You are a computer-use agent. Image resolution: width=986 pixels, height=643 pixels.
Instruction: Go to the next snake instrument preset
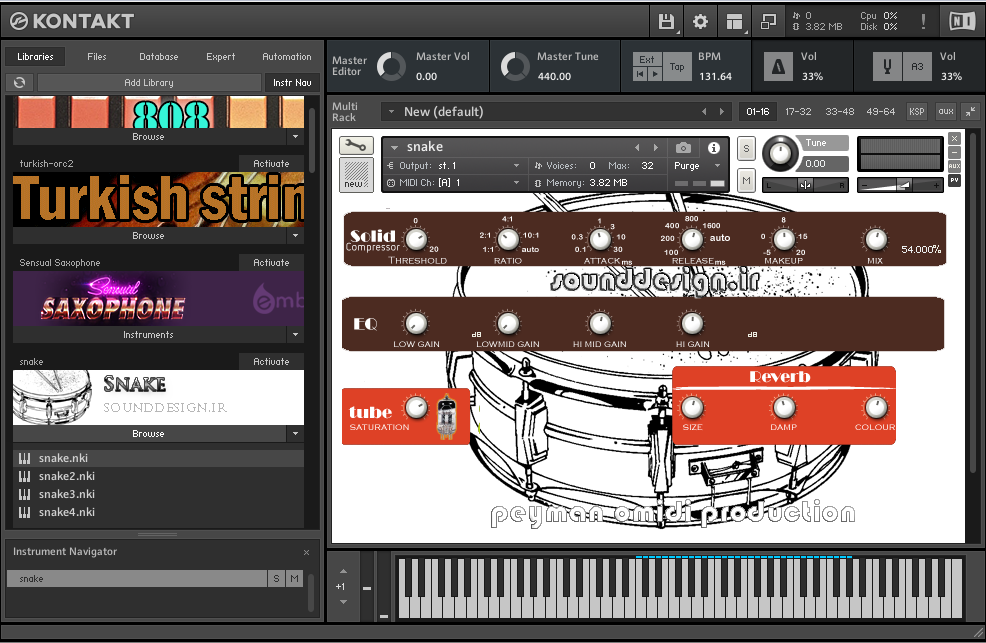pyautogui.click(x=656, y=148)
